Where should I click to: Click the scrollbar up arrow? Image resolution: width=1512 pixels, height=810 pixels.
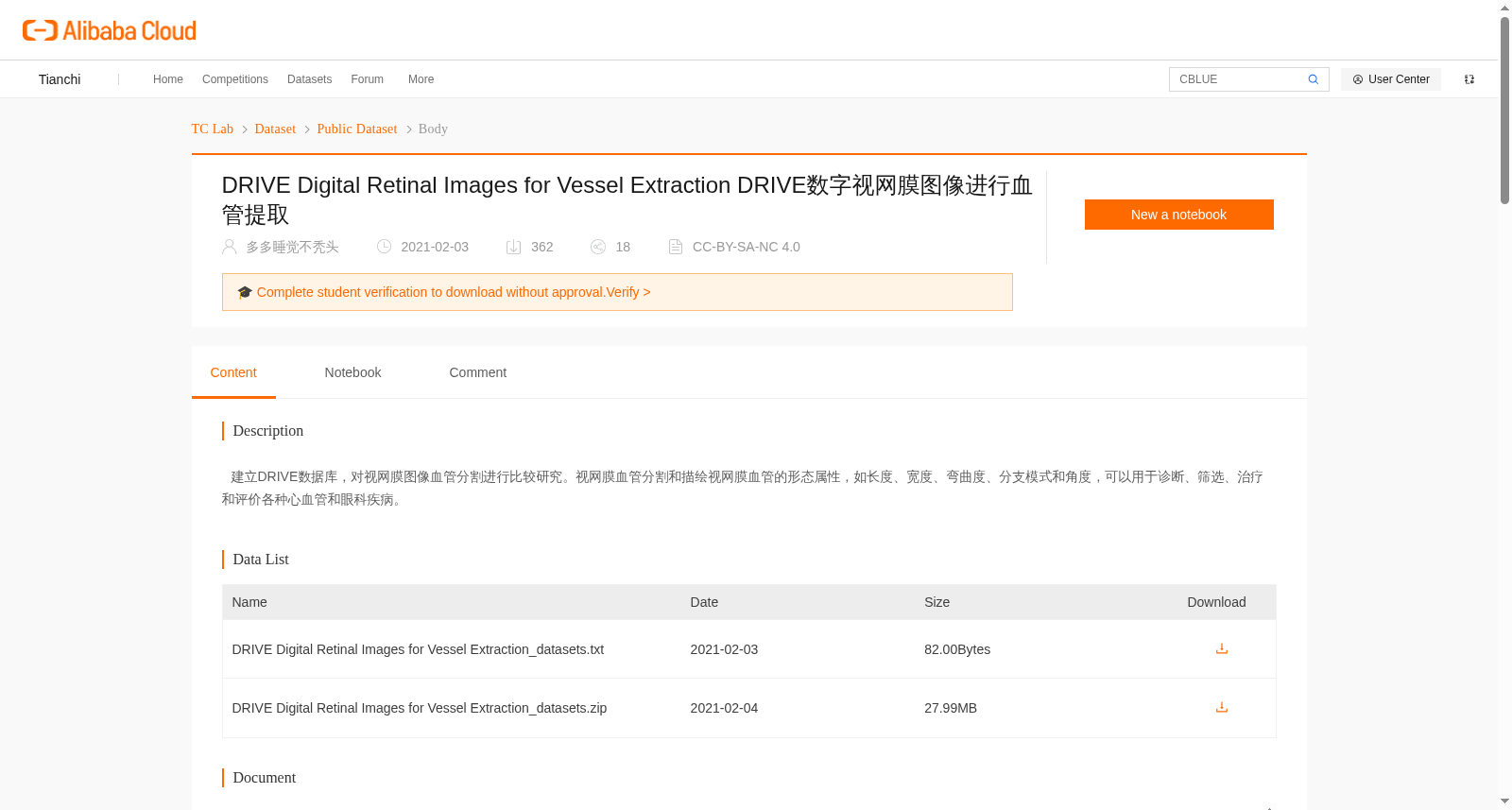point(1504,8)
